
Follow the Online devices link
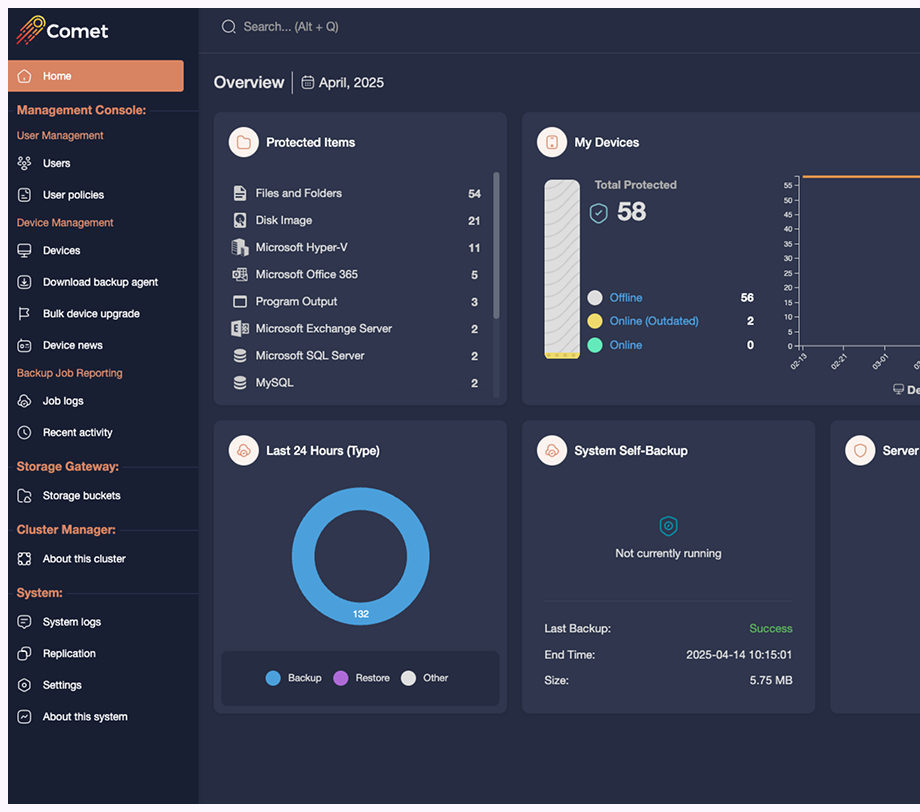(625, 345)
